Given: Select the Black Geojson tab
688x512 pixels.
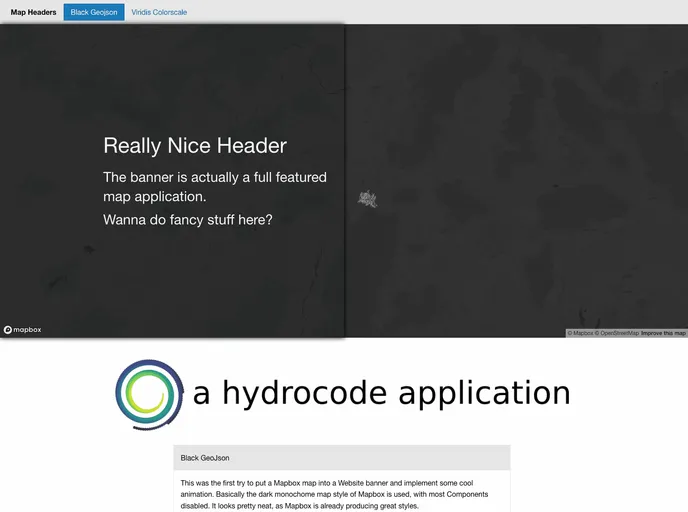Looking at the screenshot, I should coord(94,12).
